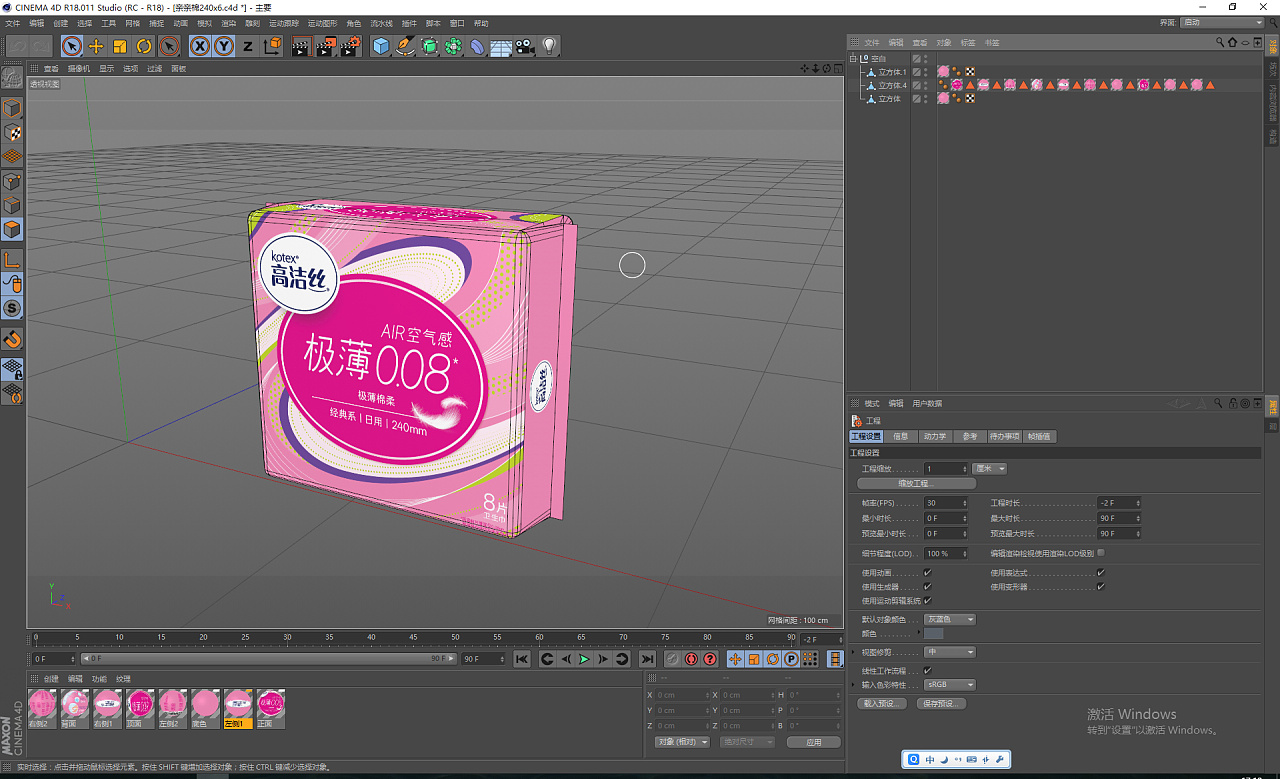Select the Live Selection tool
Viewport: 1280px width, 779px height.
coord(72,46)
